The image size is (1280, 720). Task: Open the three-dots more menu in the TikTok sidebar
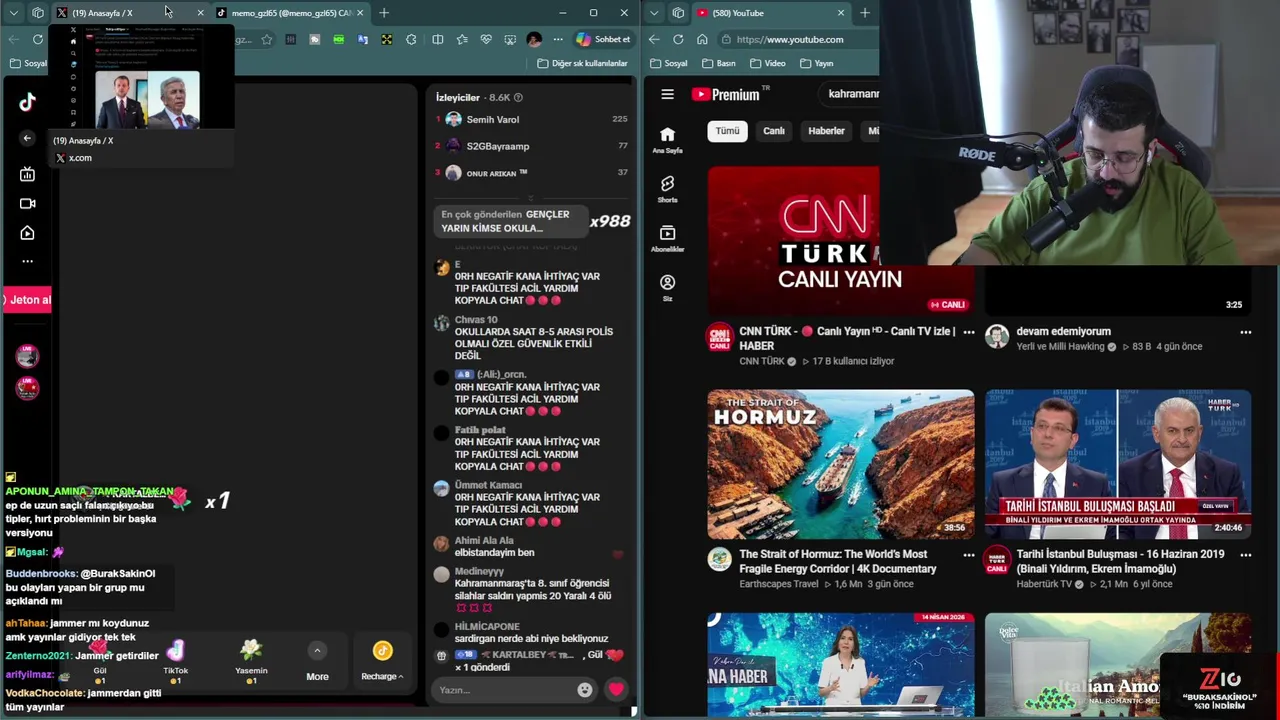[x=27, y=261]
